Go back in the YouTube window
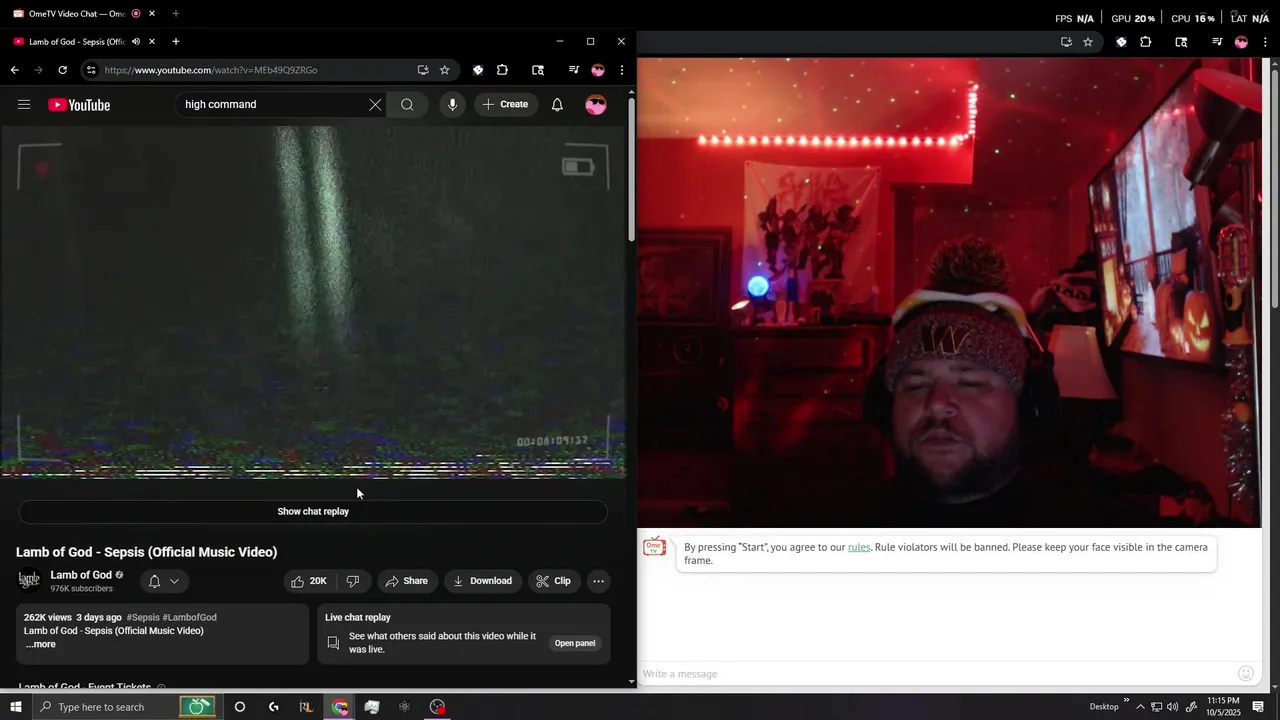The width and height of the screenshot is (1280, 720). coord(14,70)
